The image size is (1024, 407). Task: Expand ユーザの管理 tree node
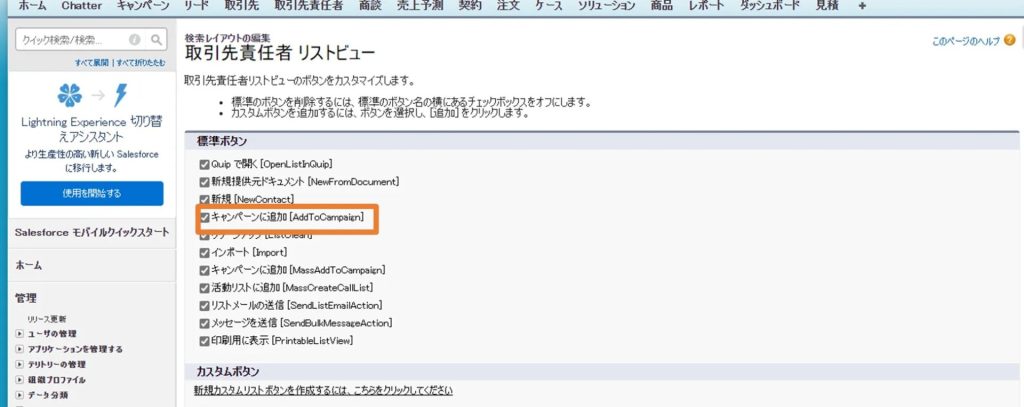click(20, 334)
